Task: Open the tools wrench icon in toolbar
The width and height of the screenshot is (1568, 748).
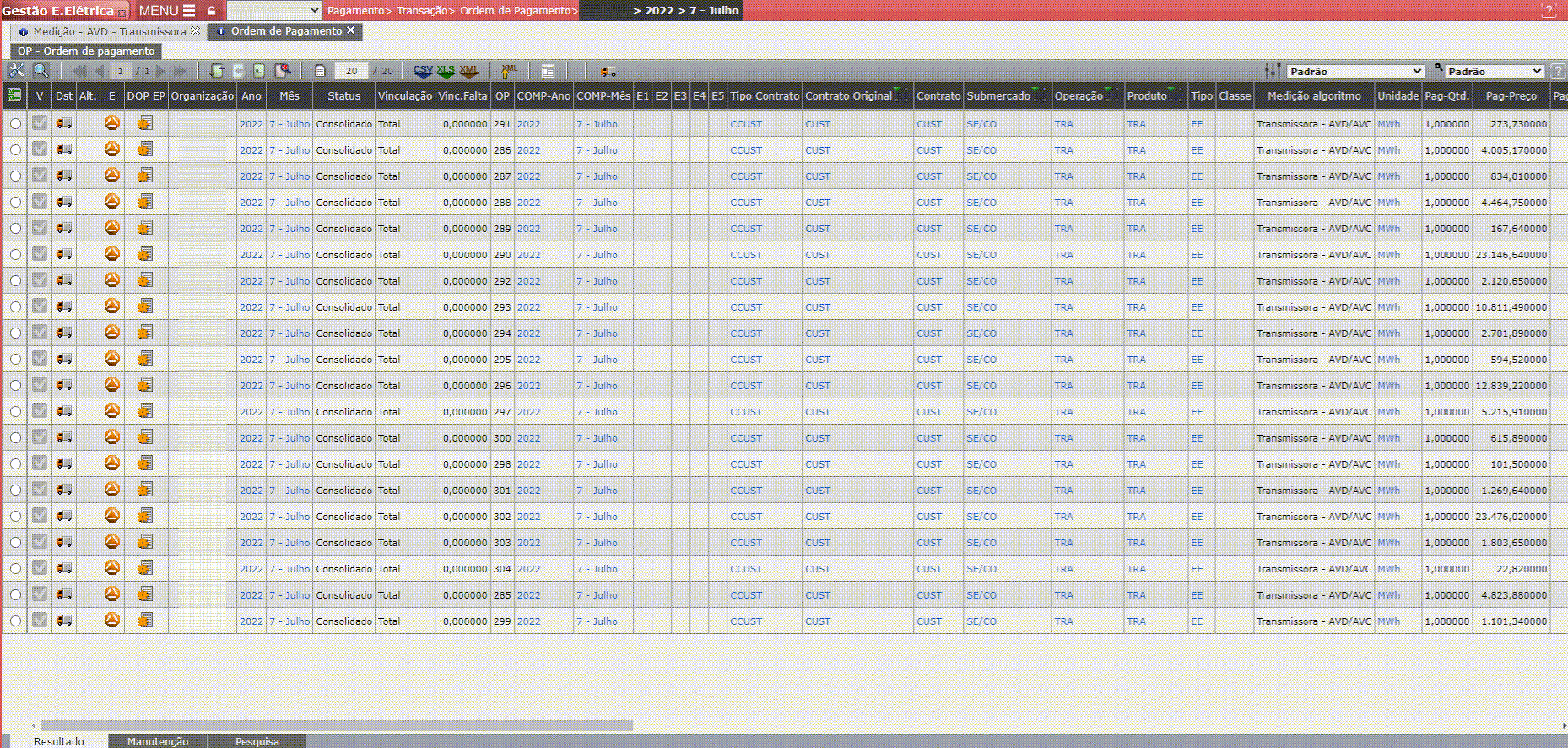Action: point(16,71)
